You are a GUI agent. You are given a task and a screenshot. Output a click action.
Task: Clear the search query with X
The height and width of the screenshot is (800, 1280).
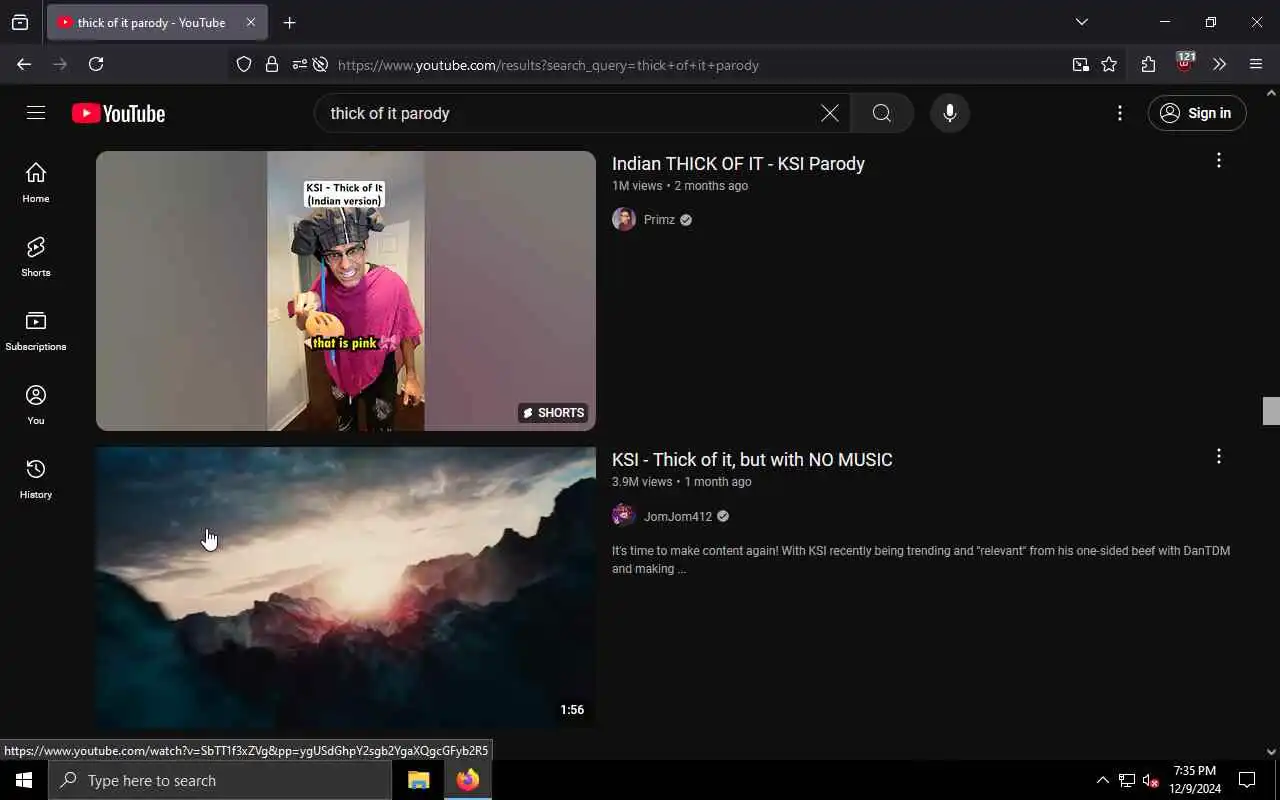(830, 113)
